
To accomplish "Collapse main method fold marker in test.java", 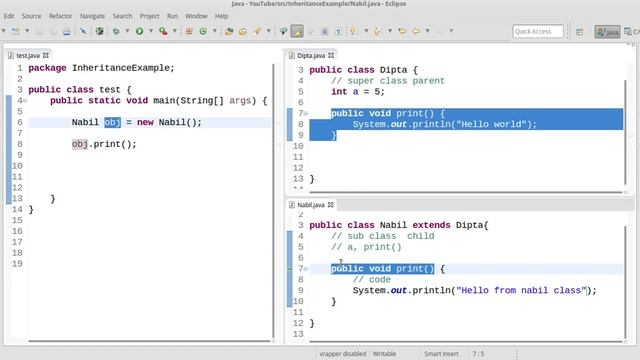I will pyautogui.click(x=25, y=101).
